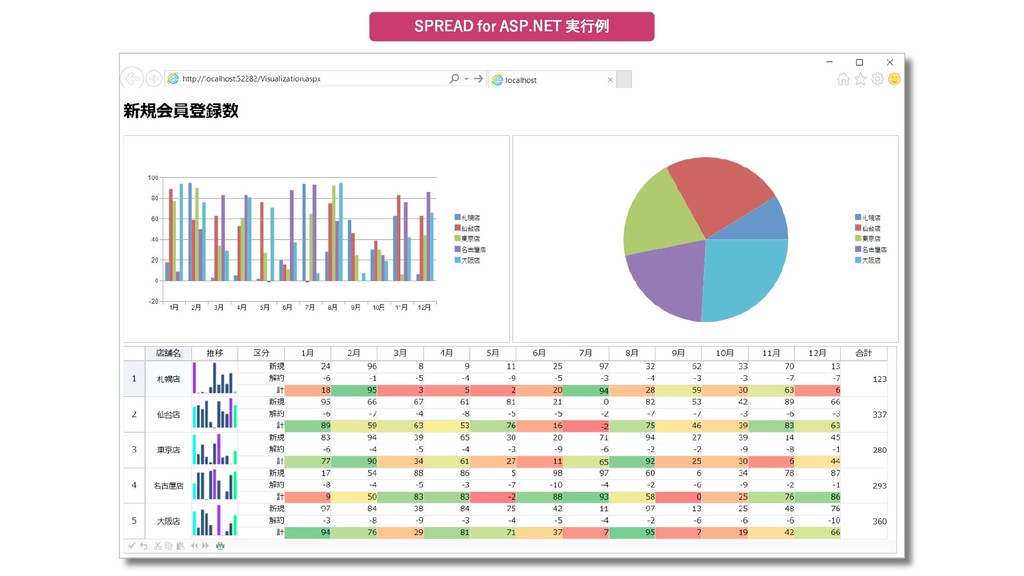
Task: Select the 区分 column header
Action: [261, 353]
